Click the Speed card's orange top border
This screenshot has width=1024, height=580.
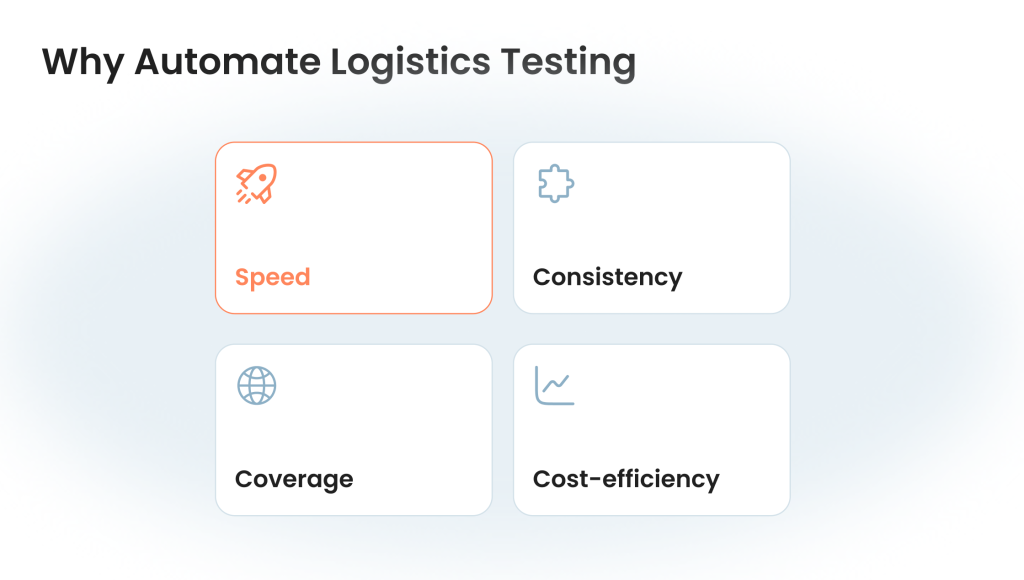coord(354,143)
